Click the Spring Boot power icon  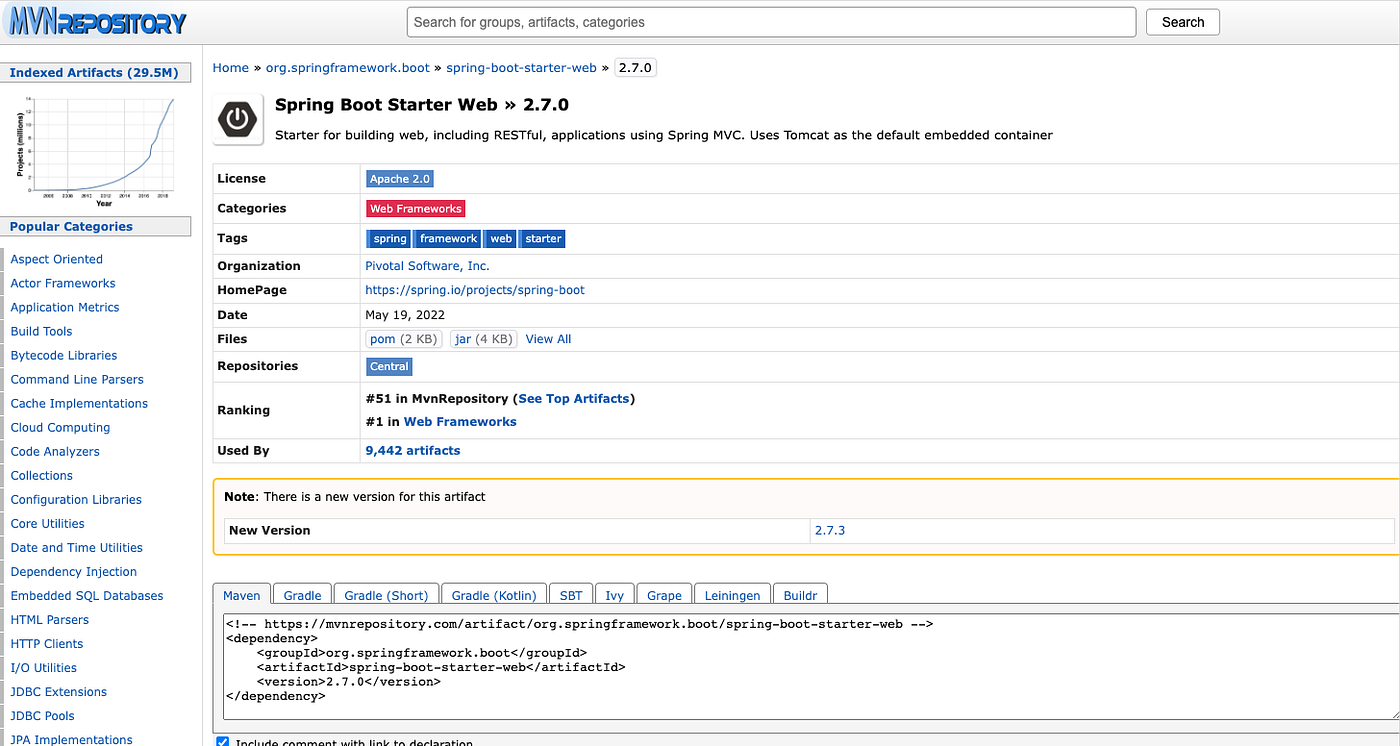pos(238,120)
